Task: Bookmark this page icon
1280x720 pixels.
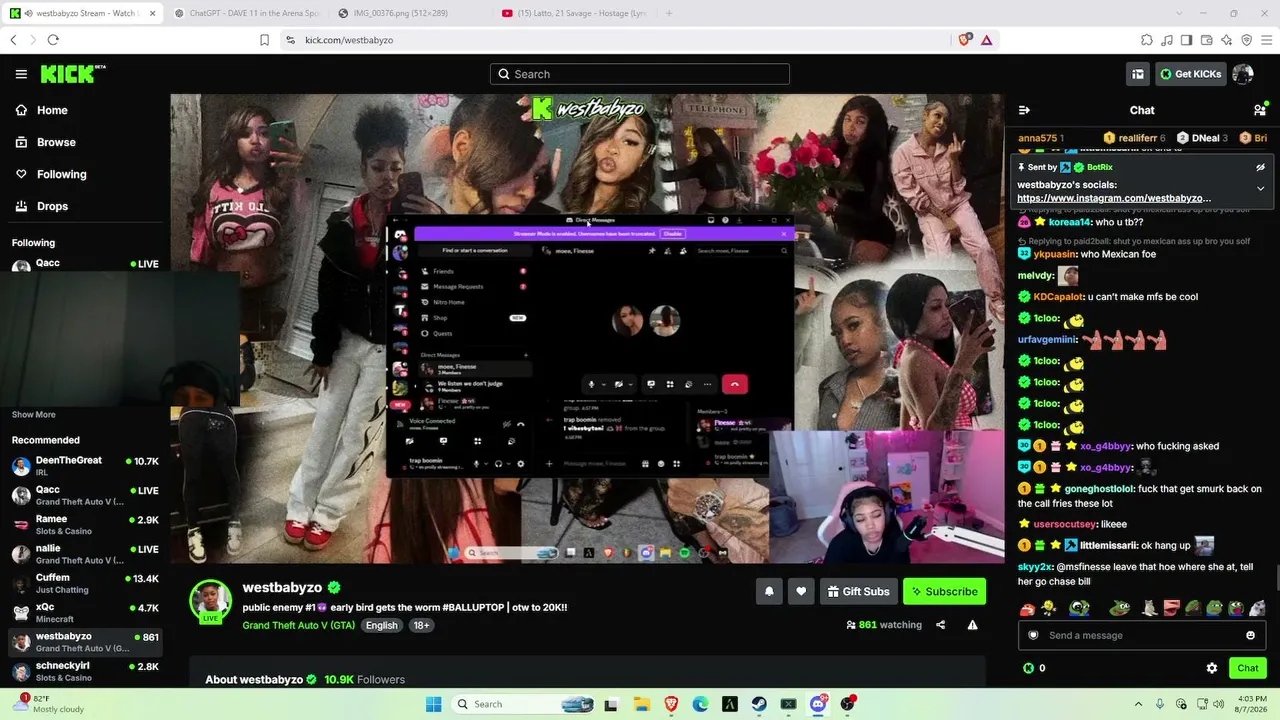Action: pyautogui.click(x=264, y=40)
